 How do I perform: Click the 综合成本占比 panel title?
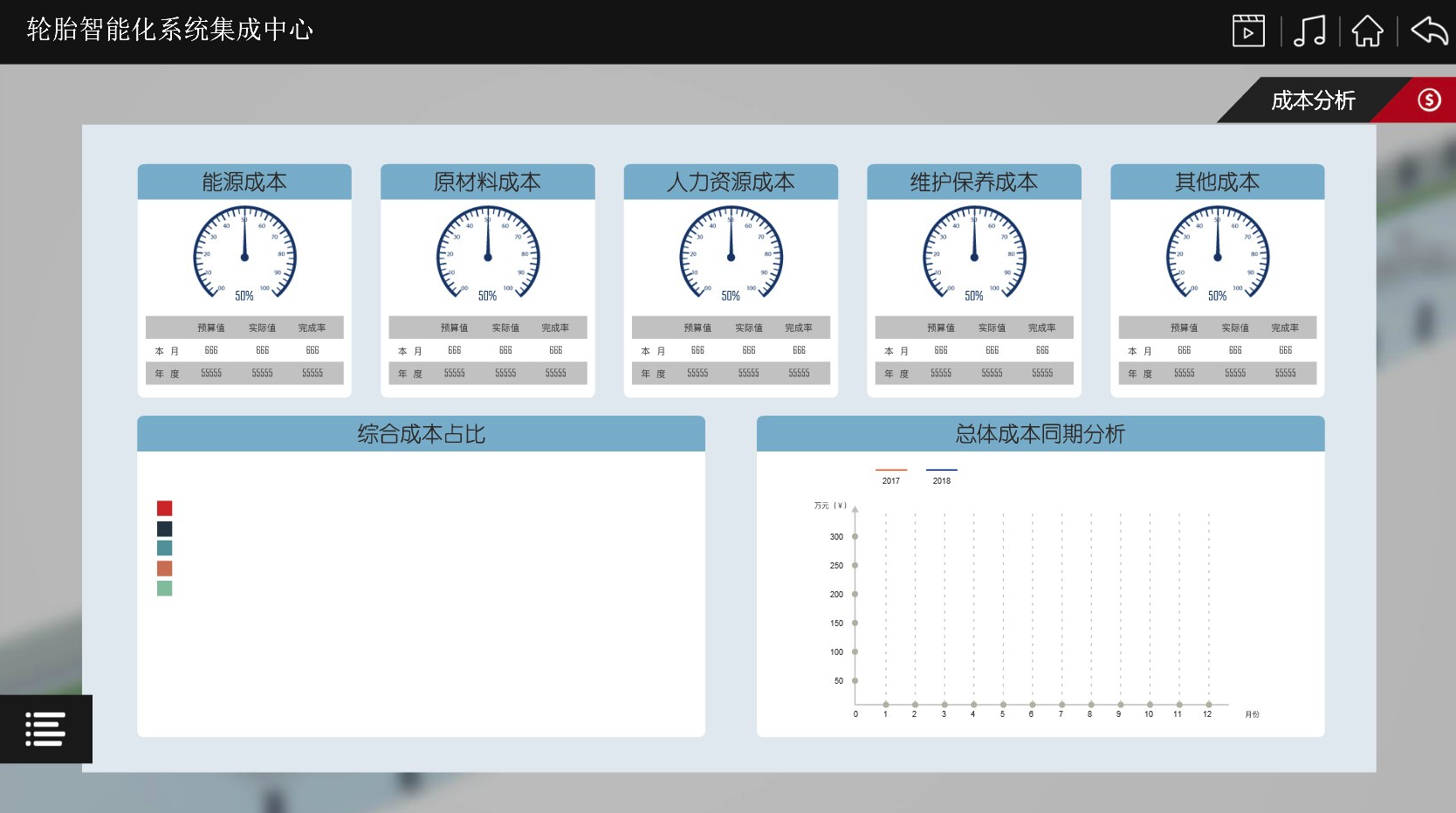coord(421,434)
